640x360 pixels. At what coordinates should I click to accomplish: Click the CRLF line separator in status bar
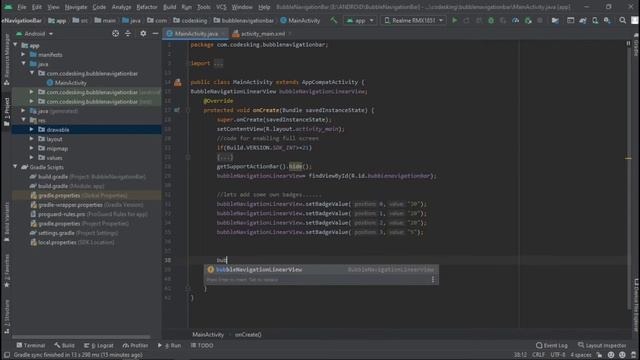[x=538, y=355]
